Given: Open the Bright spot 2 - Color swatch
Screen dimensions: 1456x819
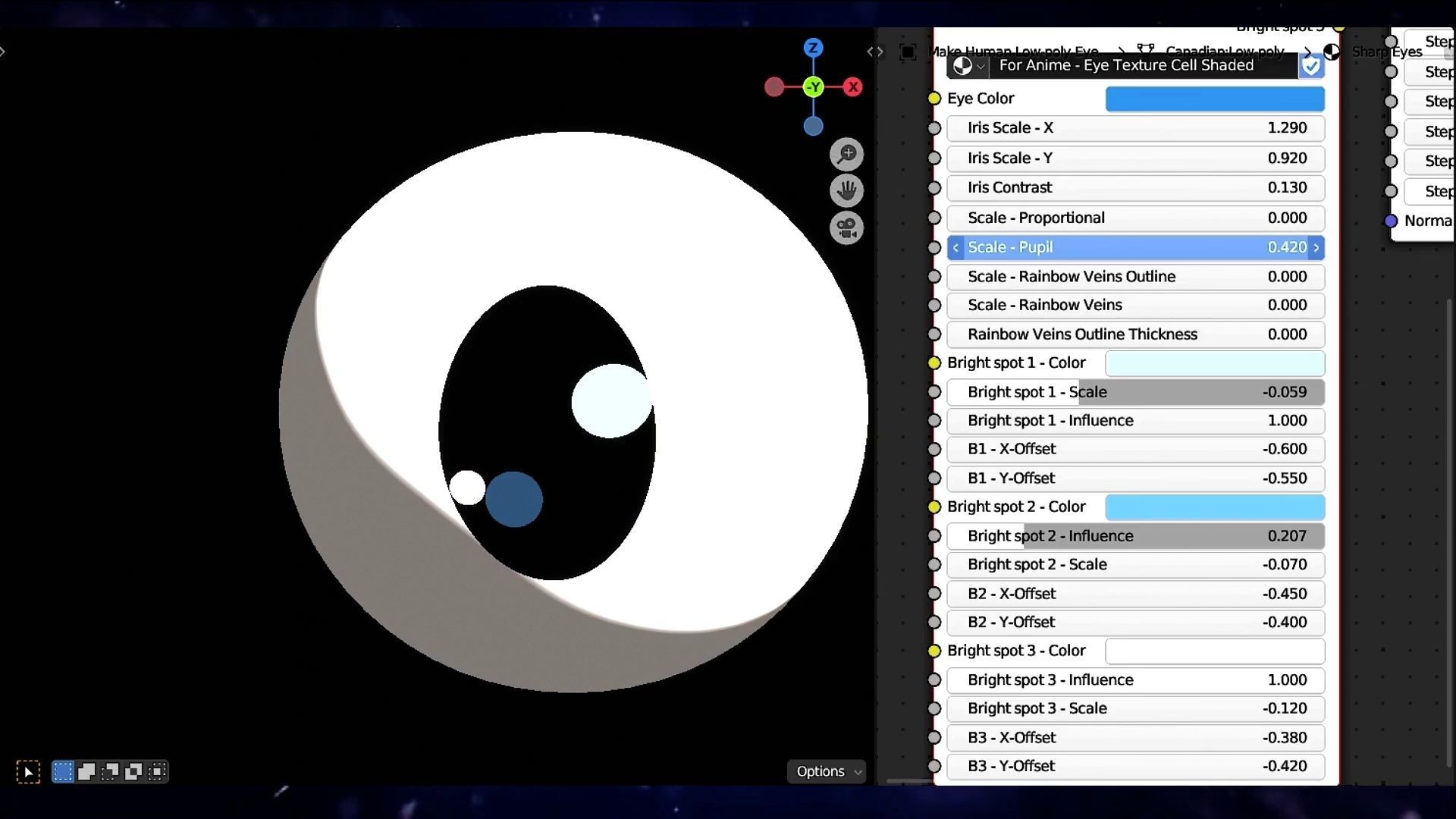Looking at the screenshot, I should [1215, 507].
